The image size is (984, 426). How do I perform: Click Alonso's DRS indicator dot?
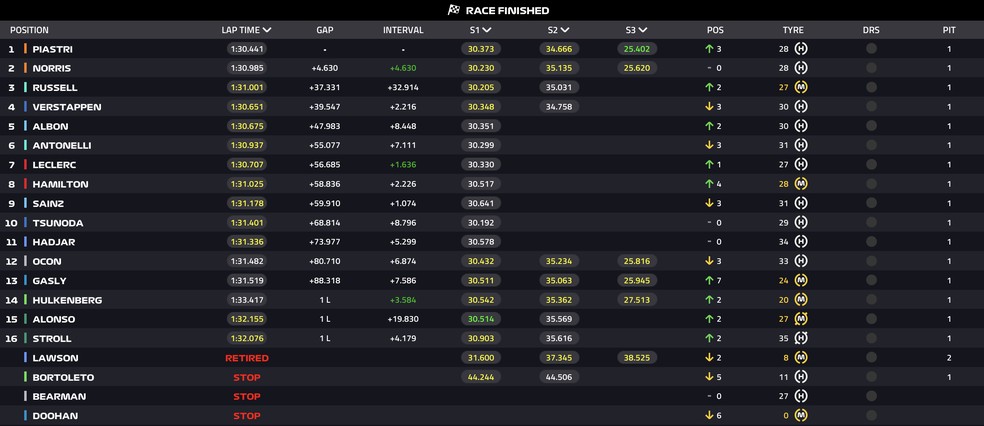871,319
